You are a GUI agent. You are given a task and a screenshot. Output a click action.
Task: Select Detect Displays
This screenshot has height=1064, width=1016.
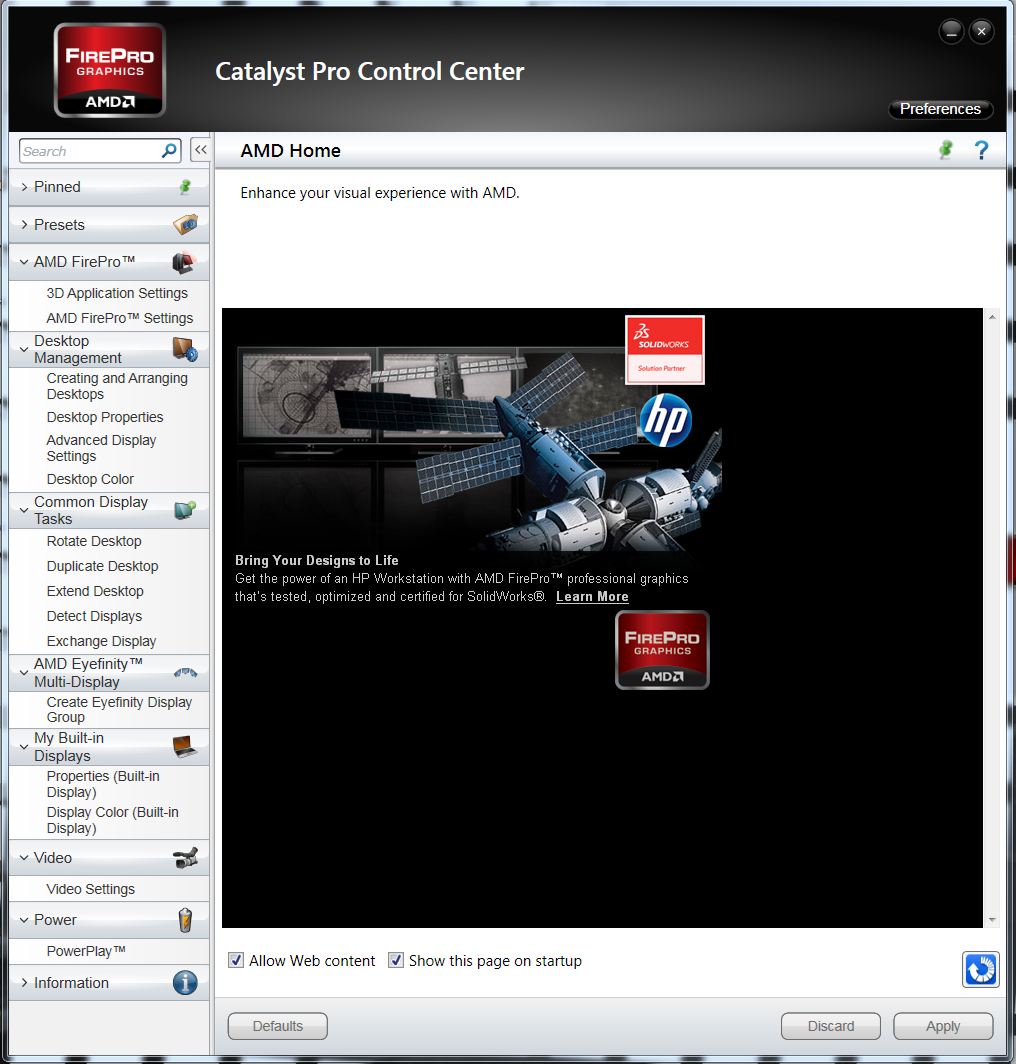94,616
